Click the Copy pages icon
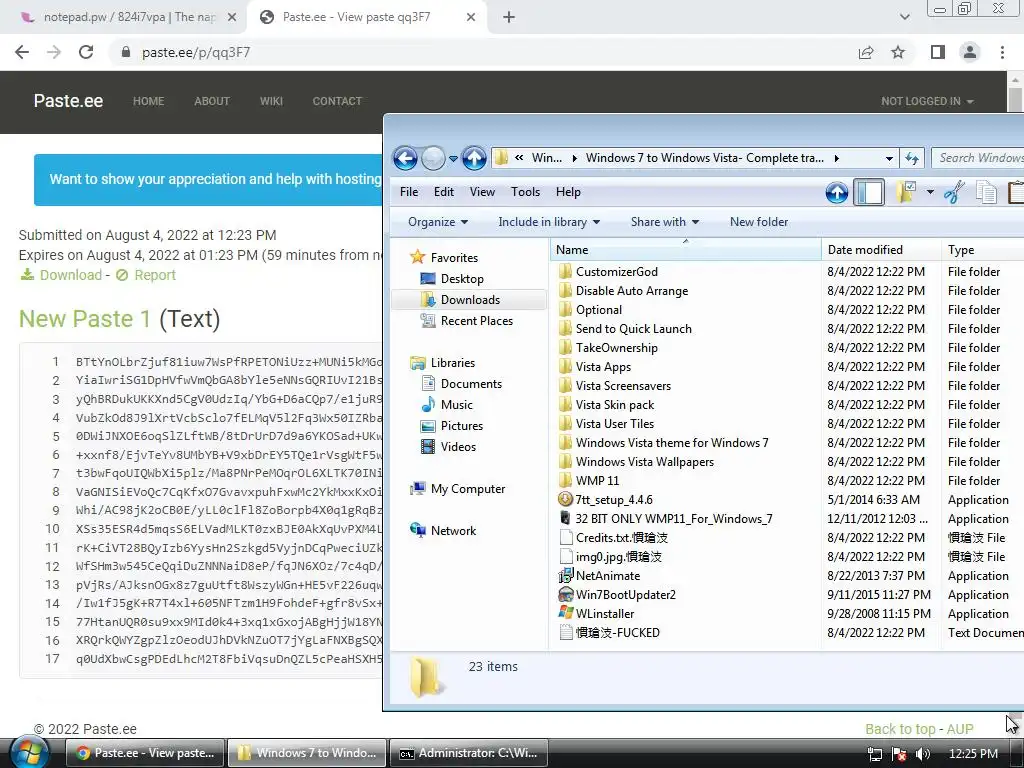The height and width of the screenshot is (768, 1024). 986,193
